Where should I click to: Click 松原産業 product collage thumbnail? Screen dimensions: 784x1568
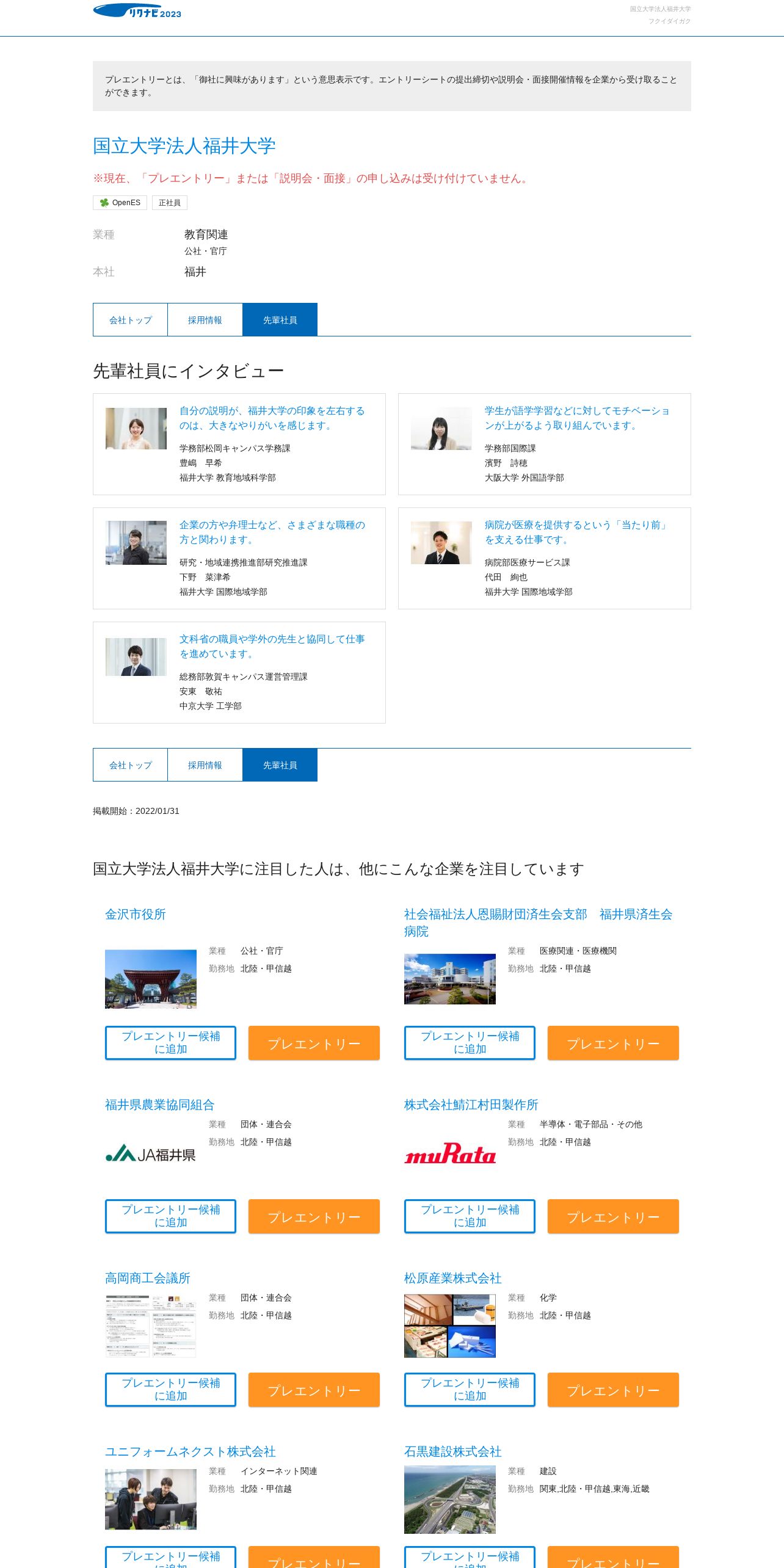[x=450, y=1326]
